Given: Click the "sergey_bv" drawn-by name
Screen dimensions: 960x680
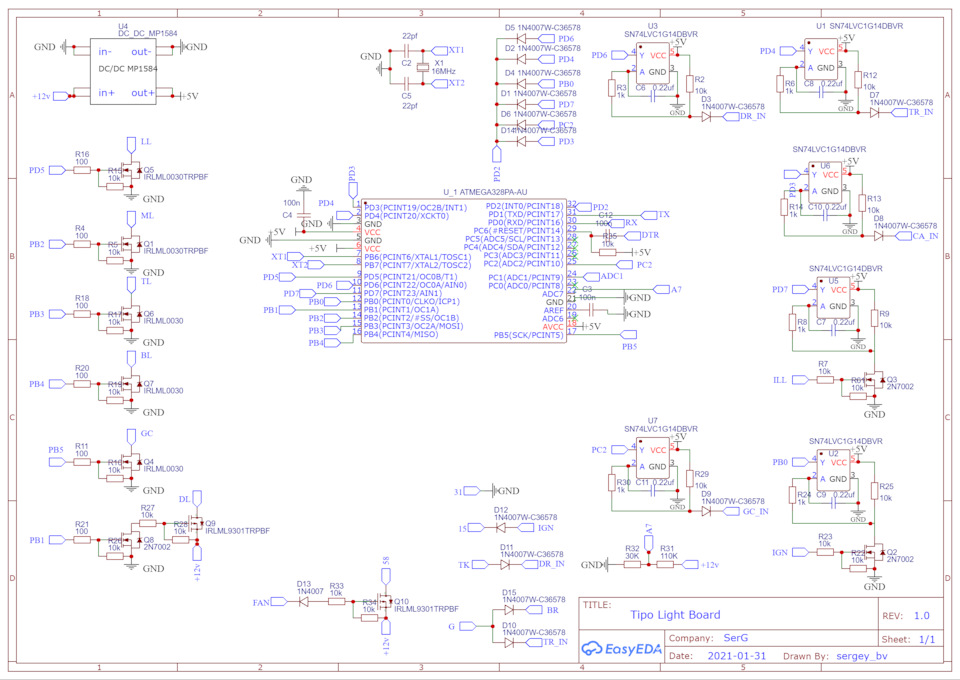Looking at the screenshot, I should pyautogui.click(x=861, y=656).
